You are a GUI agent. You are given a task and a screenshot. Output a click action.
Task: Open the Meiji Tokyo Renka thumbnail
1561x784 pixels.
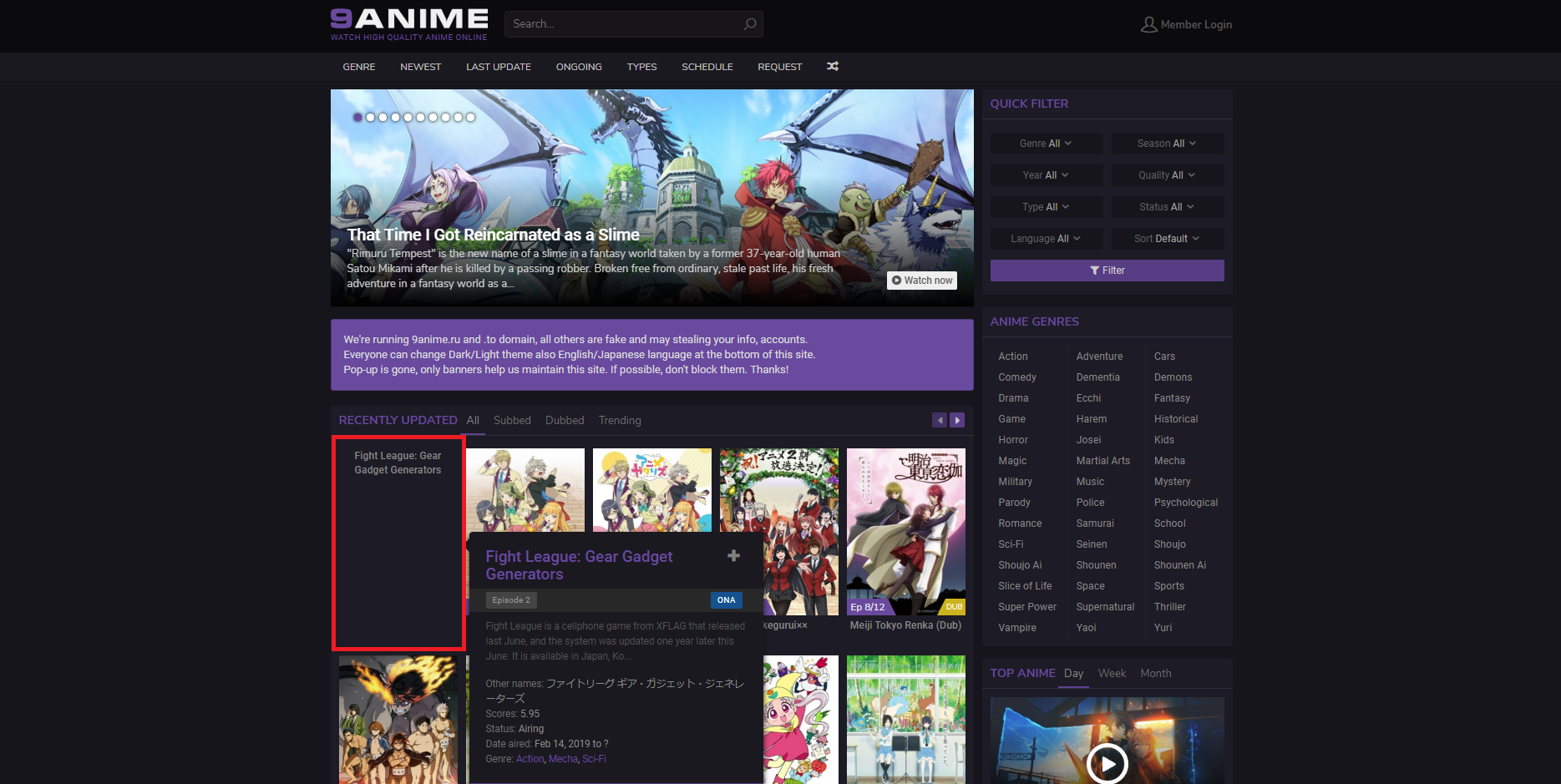tap(905, 531)
